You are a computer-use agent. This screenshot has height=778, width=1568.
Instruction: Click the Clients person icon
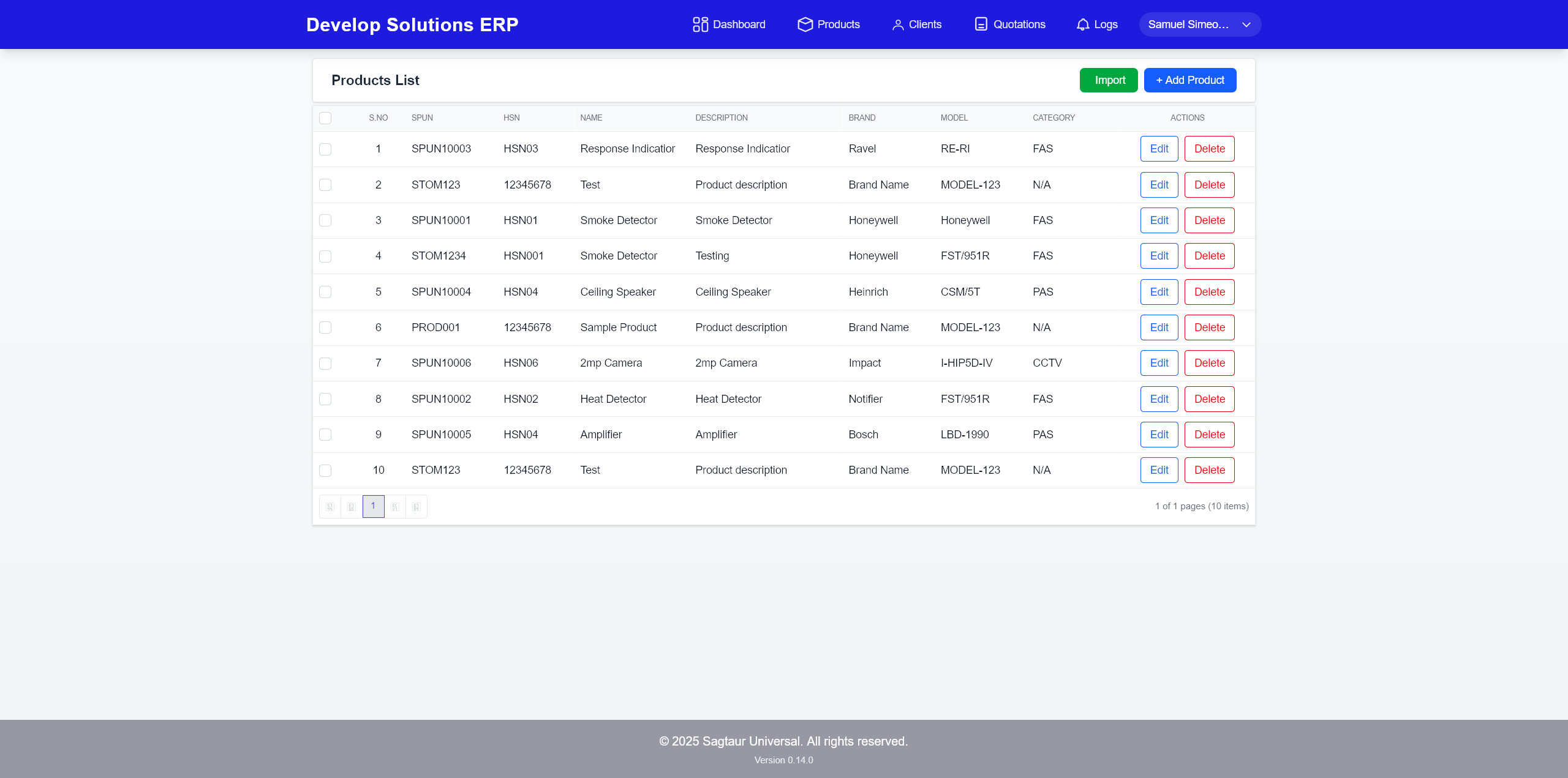coord(897,24)
